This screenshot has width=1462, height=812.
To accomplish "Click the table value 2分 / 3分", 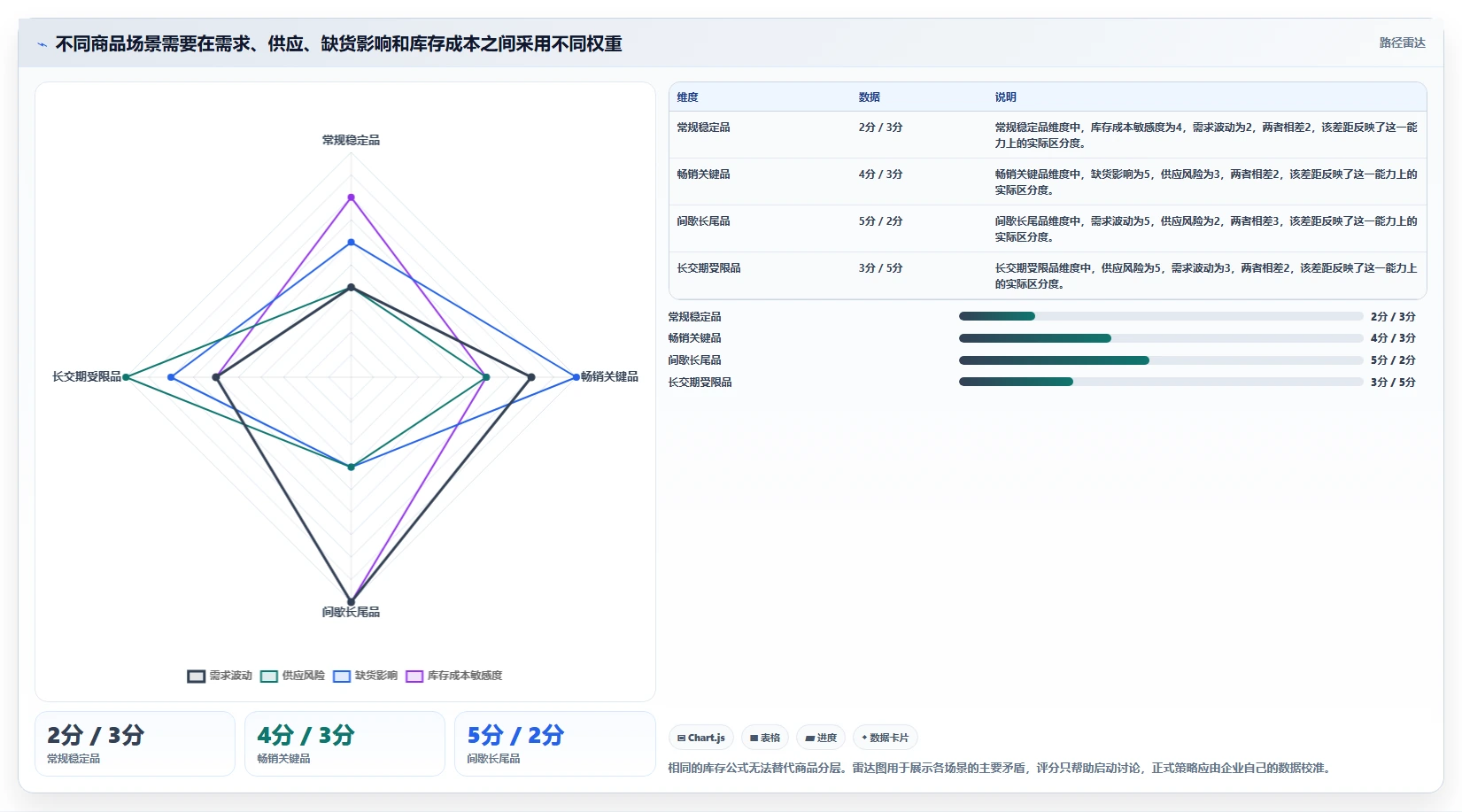I will pos(880,128).
